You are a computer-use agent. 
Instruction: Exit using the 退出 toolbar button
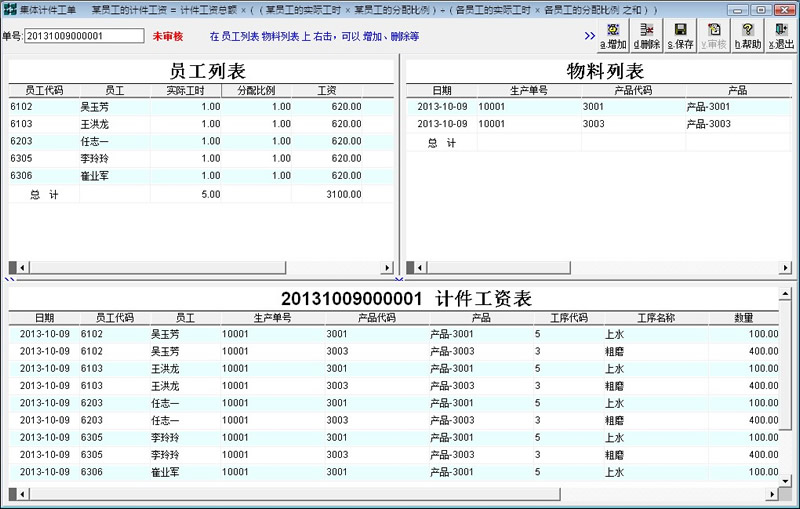click(x=781, y=37)
